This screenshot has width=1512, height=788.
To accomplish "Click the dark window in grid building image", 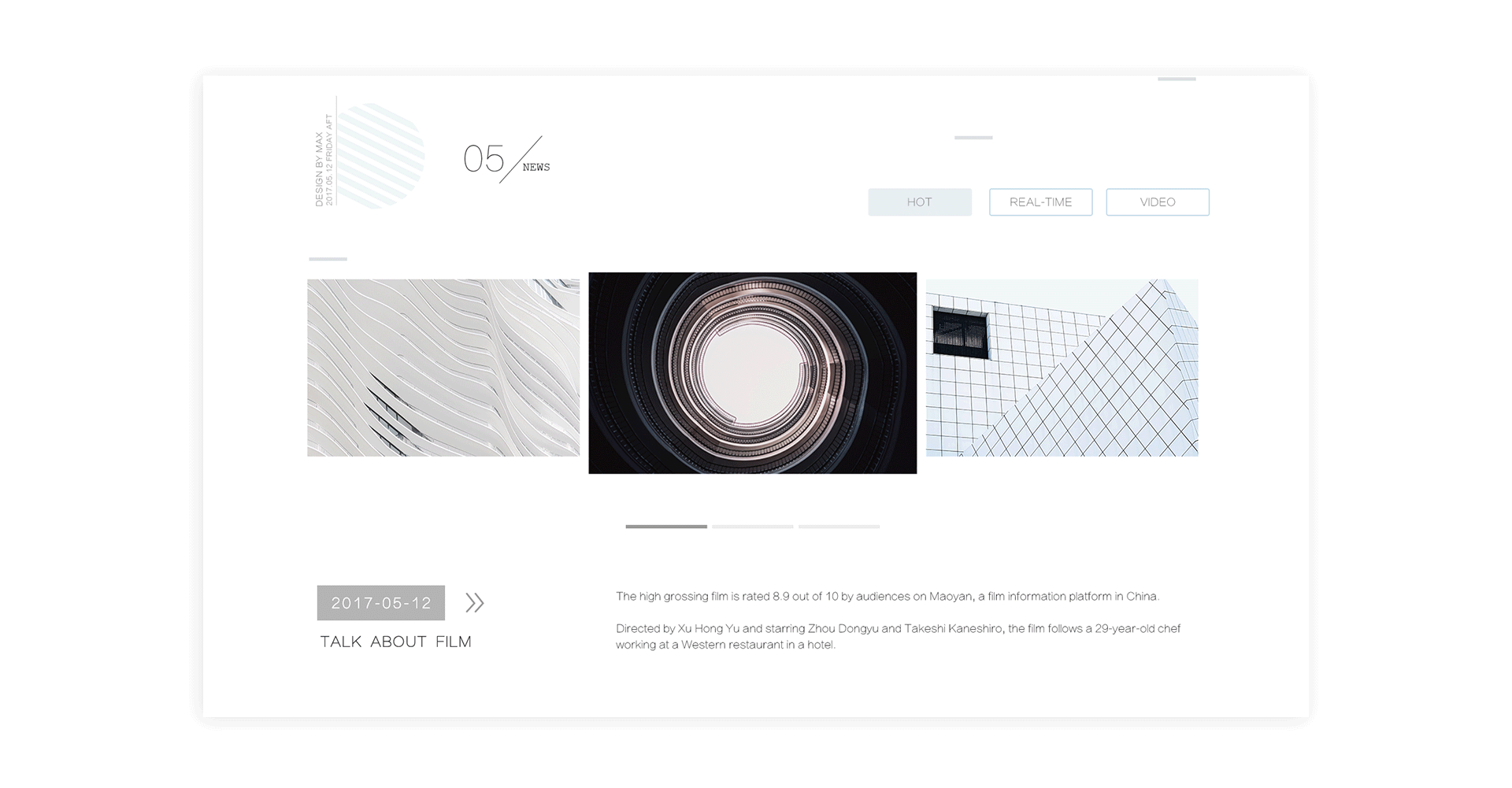I will click(x=960, y=334).
